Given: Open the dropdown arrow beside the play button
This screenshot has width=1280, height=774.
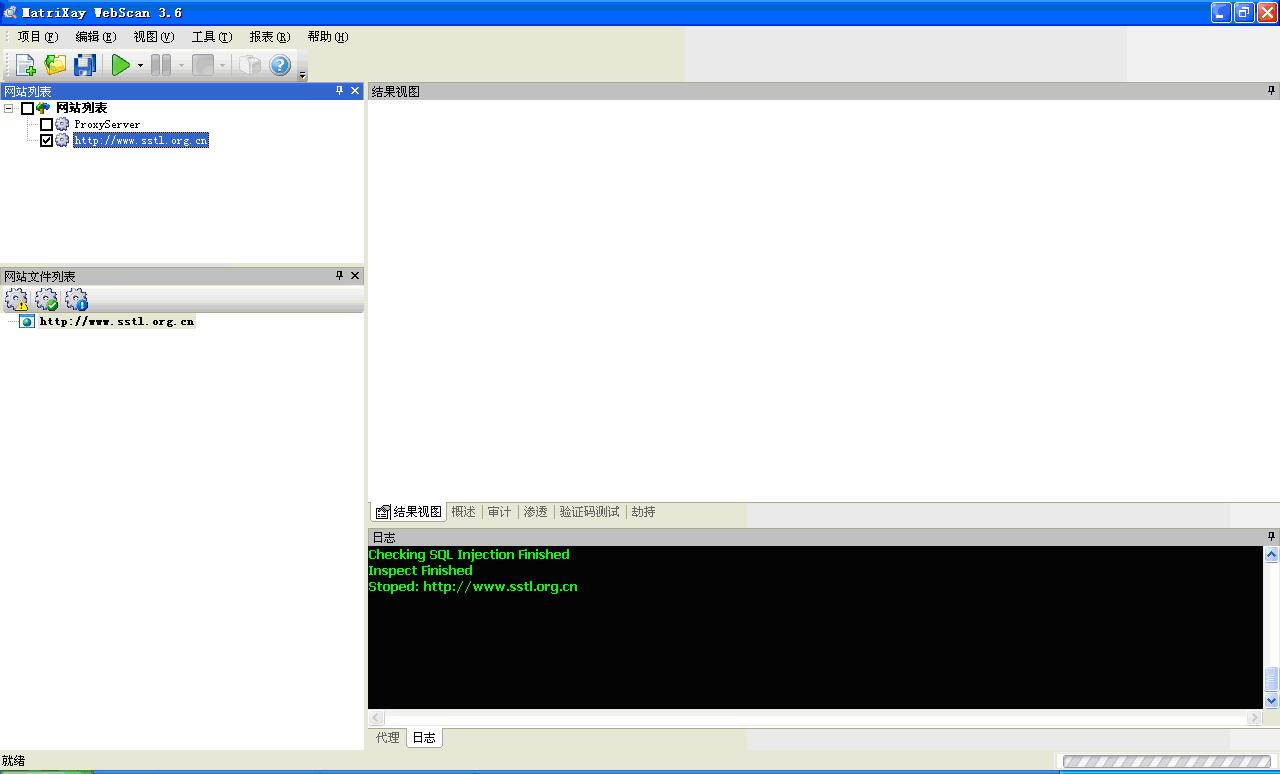Looking at the screenshot, I should [140, 65].
